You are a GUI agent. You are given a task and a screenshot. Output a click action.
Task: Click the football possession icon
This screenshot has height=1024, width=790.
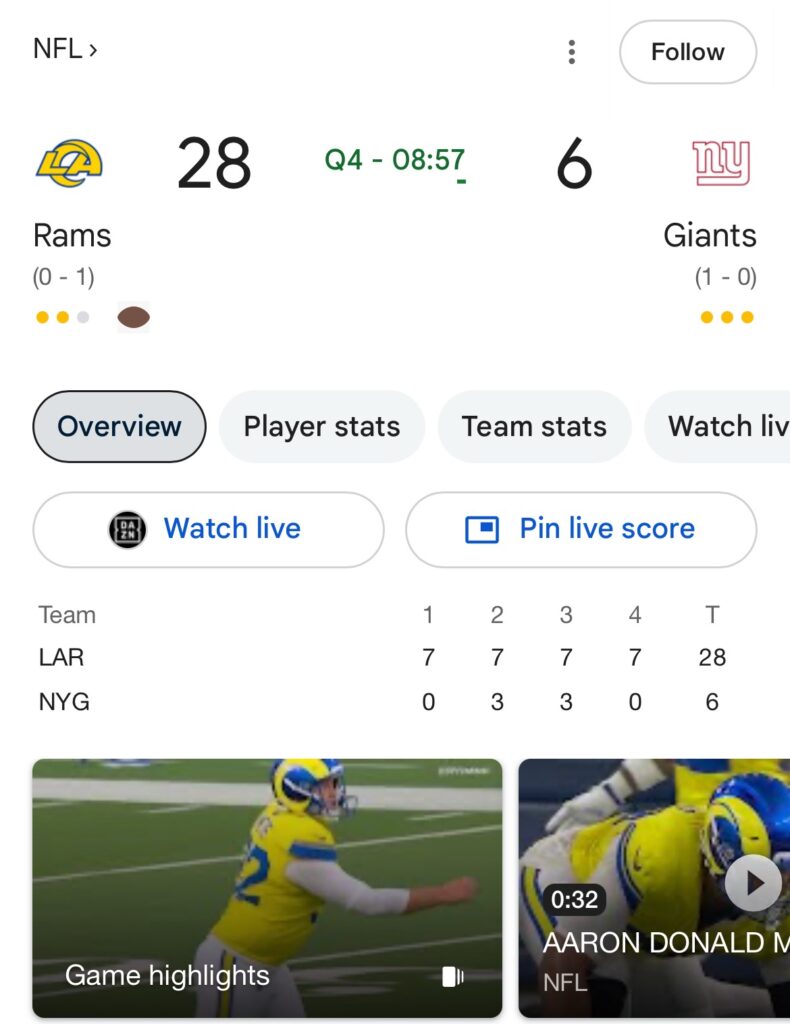pyautogui.click(x=134, y=317)
